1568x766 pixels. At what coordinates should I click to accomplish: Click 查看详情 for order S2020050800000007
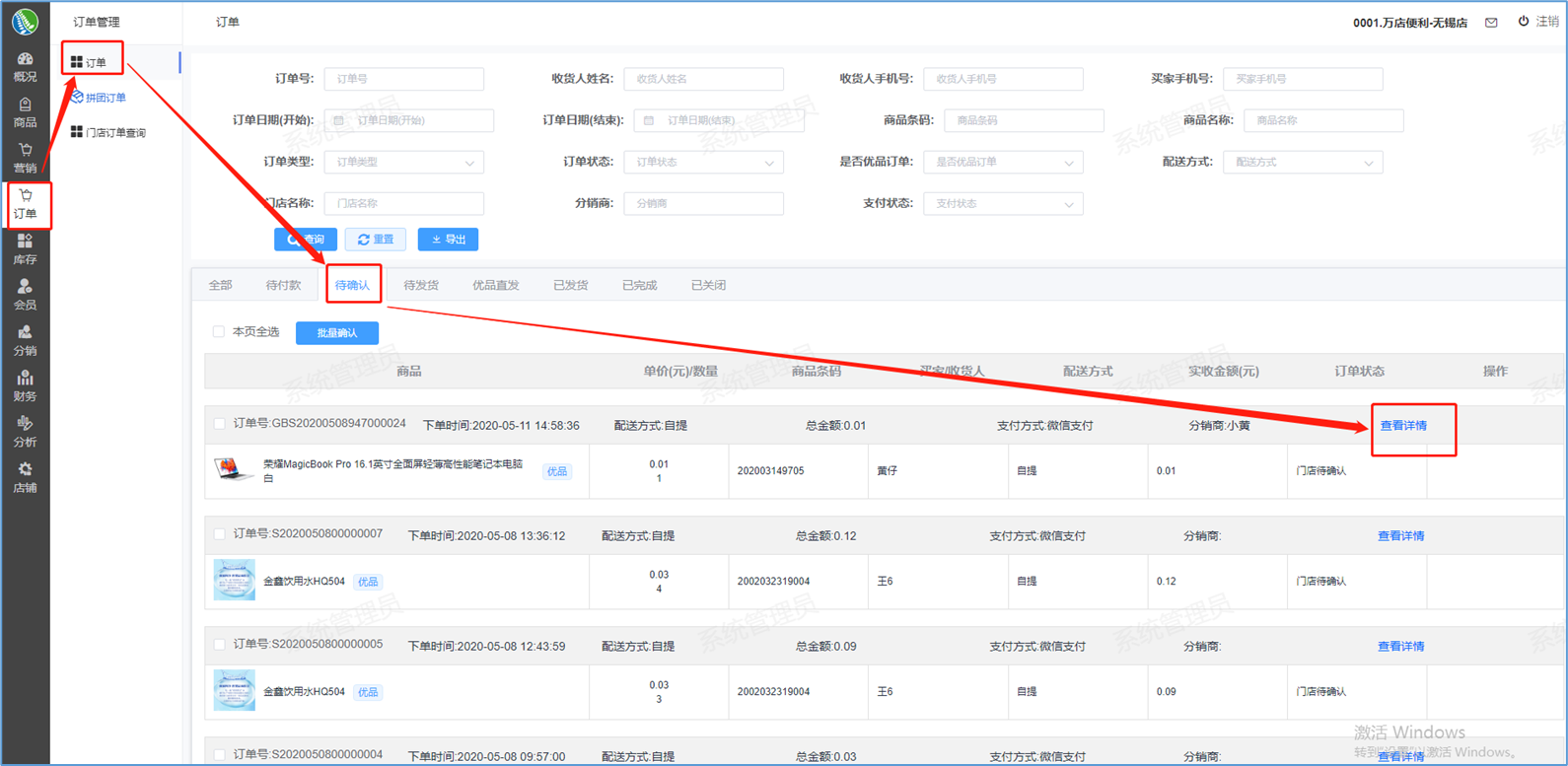pyautogui.click(x=1400, y=536)
